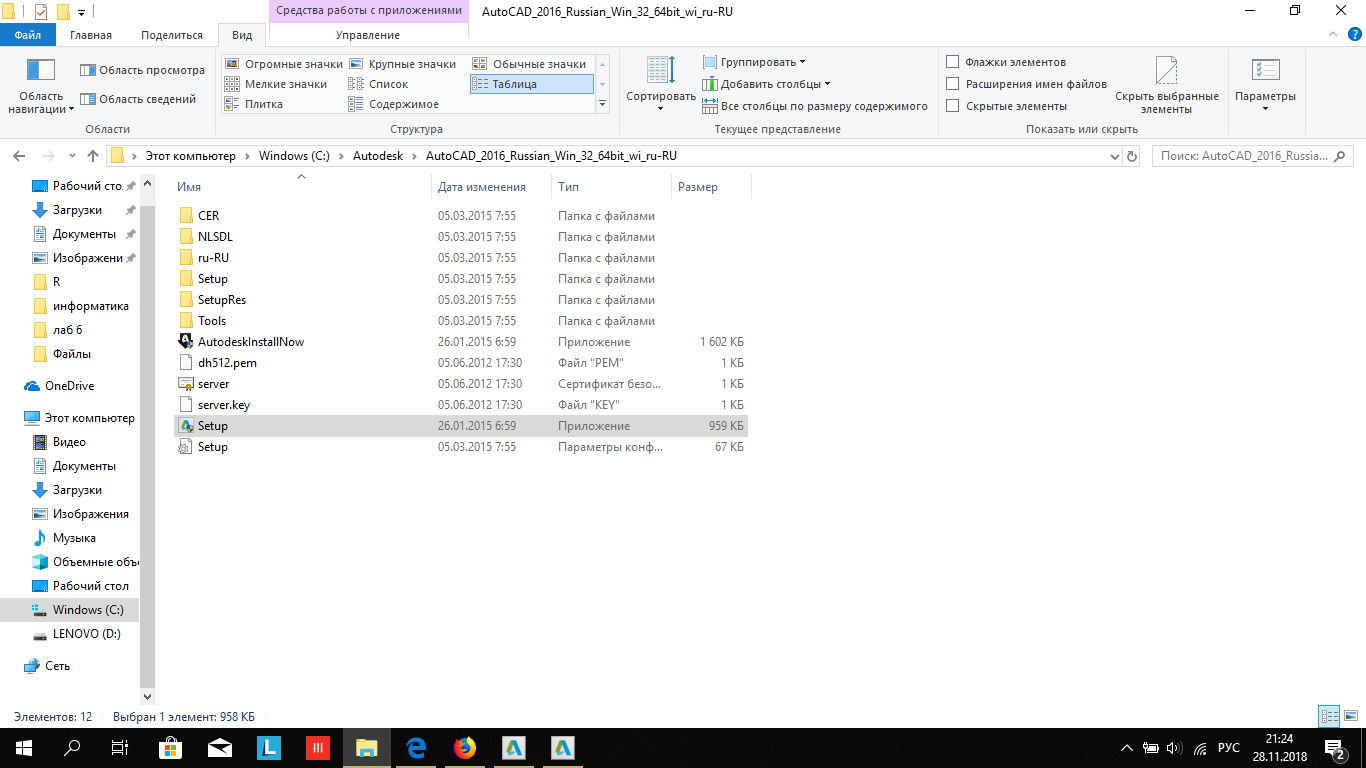Select Details (Таблица) layout
Screen dimensions: 1366x768
[530, 84]
